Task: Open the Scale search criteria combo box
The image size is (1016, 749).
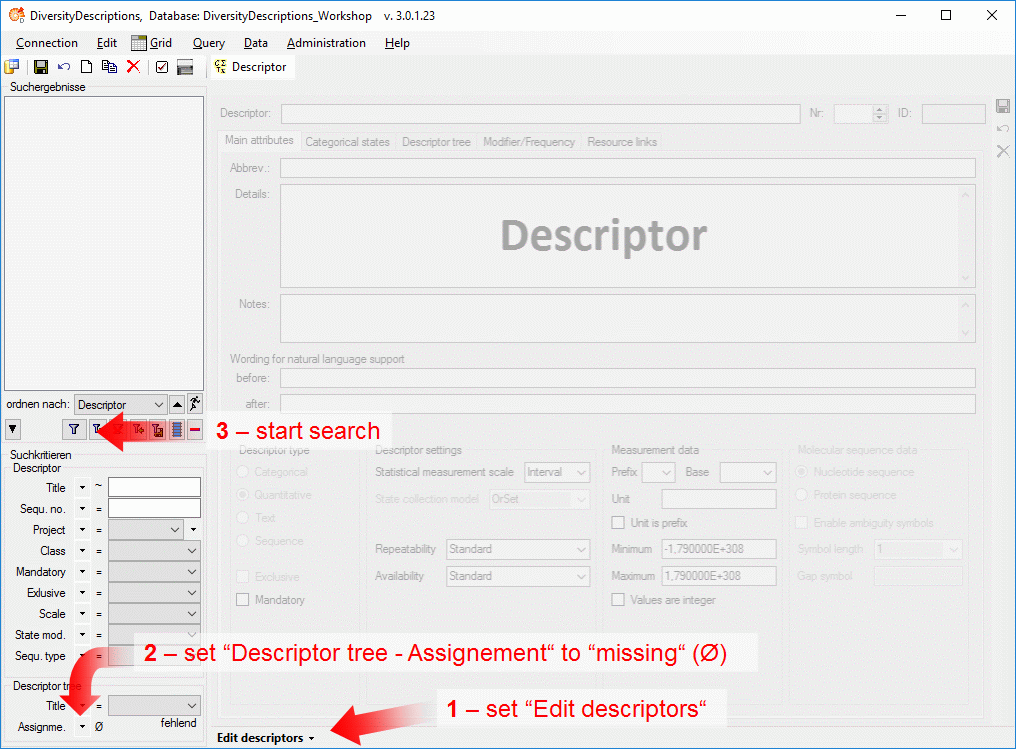Action: tap(154, 614)
